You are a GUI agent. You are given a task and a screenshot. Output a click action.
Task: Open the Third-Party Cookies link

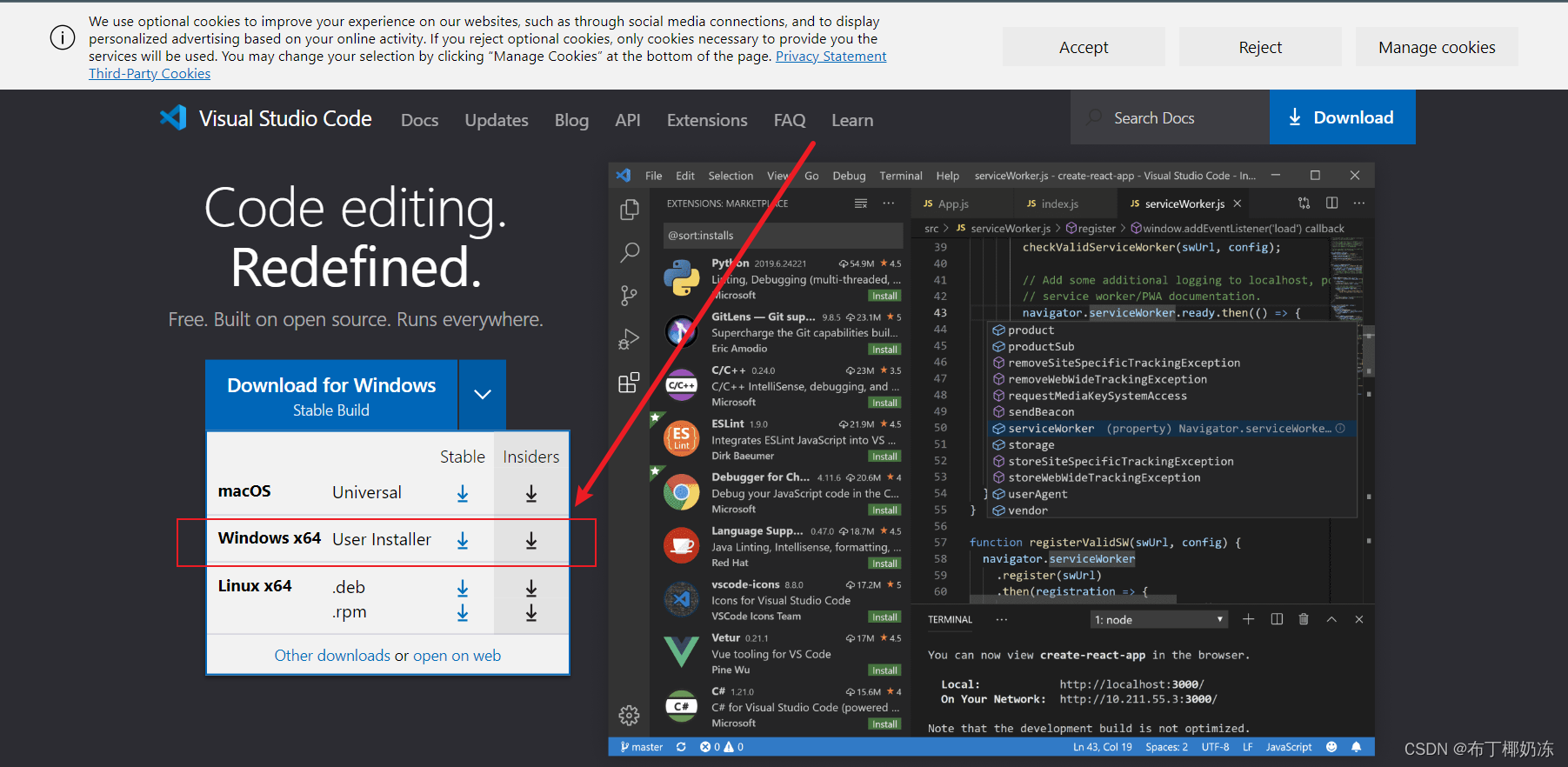click(150, 74)
